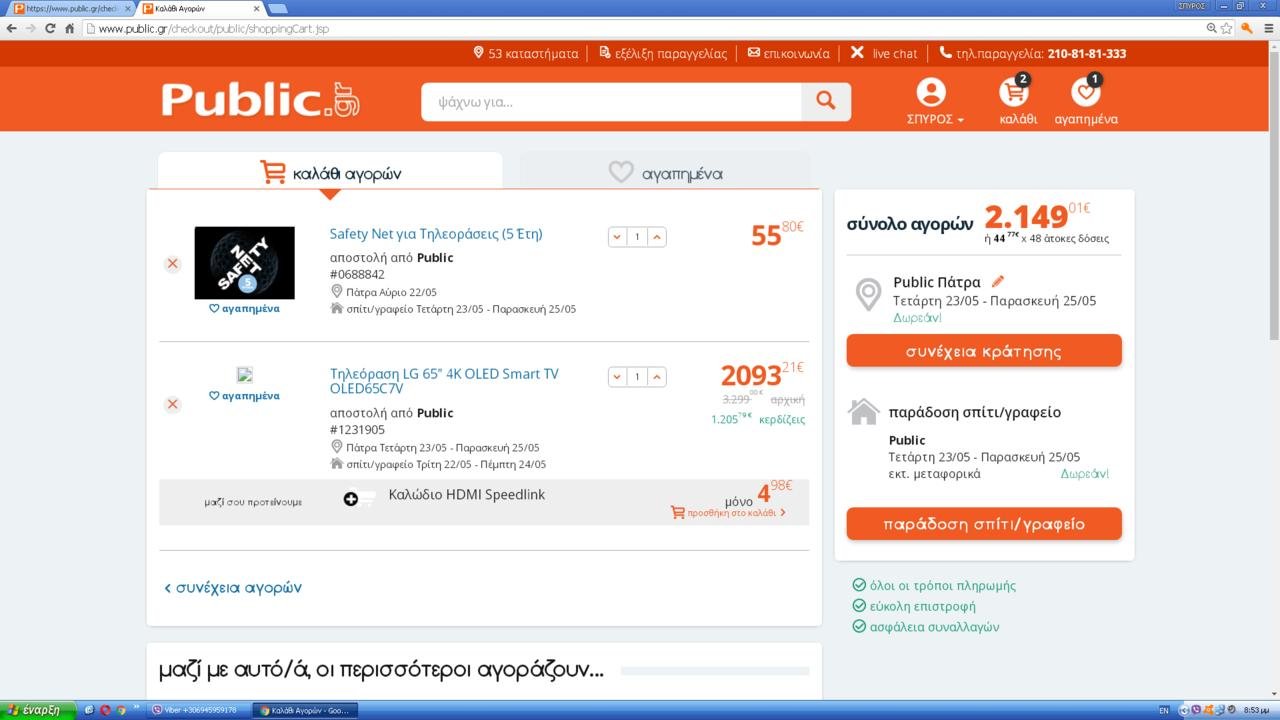1280x720 pixels.
Task: Decrease quantity of Safety Net item
Action: (x=617, y=237)
